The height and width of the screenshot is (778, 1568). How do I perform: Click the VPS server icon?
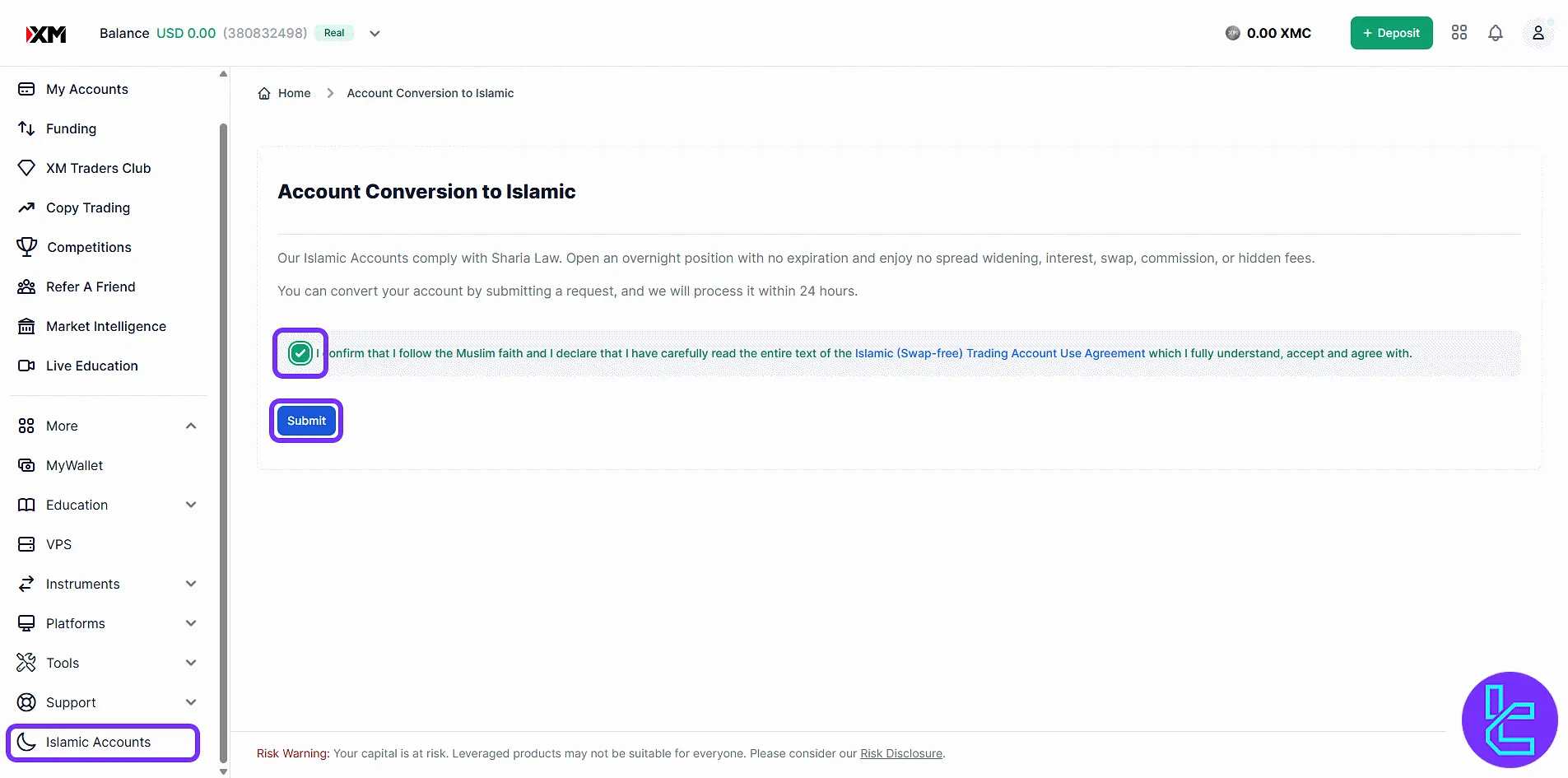[x=26, y=544]
